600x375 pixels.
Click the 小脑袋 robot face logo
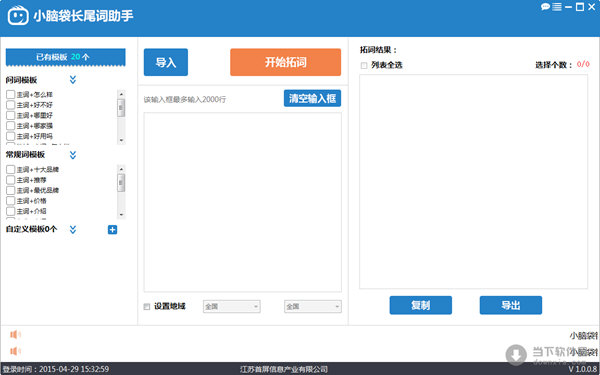[18, 15]
